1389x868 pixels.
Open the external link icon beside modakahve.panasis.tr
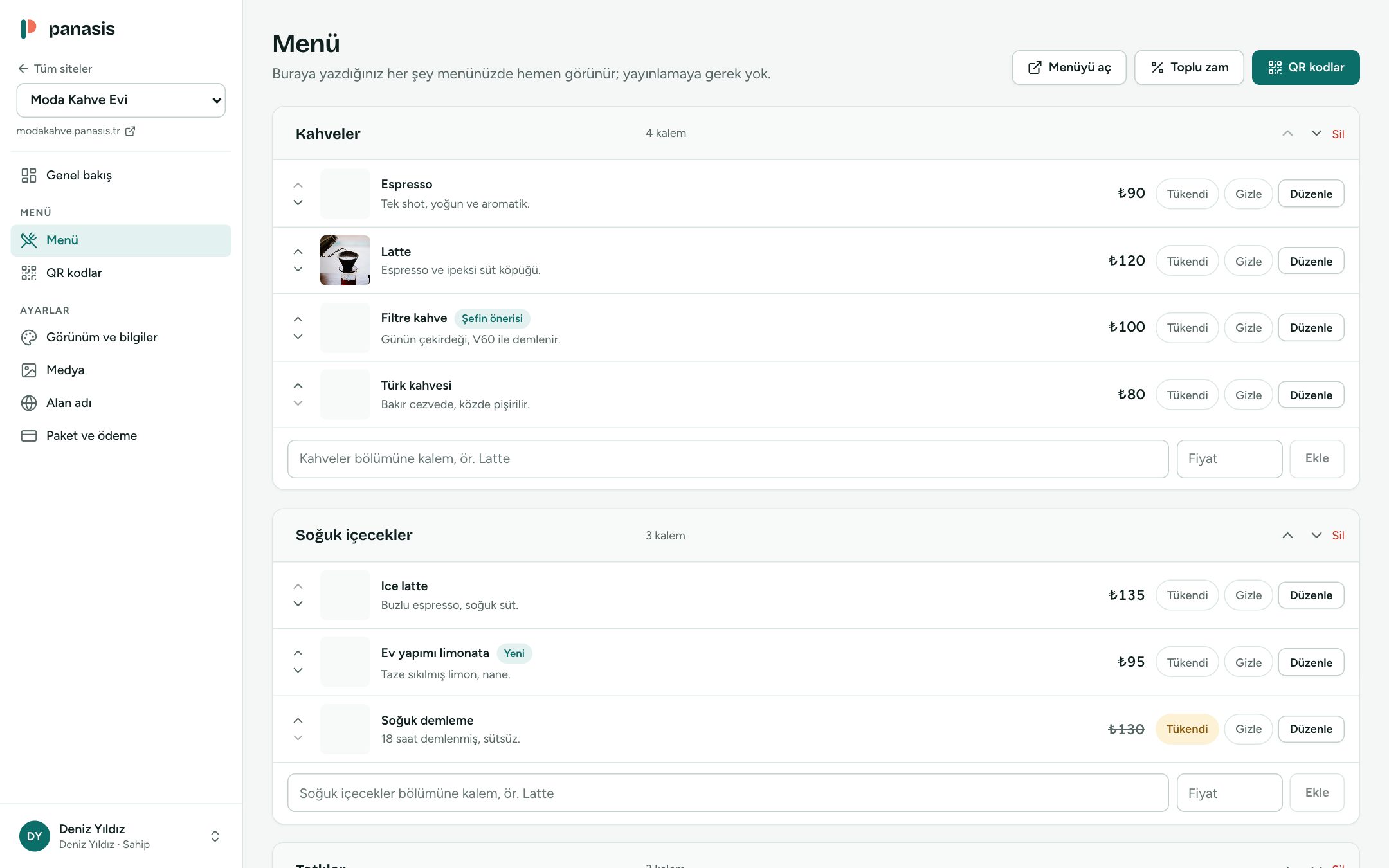point(130,131)
